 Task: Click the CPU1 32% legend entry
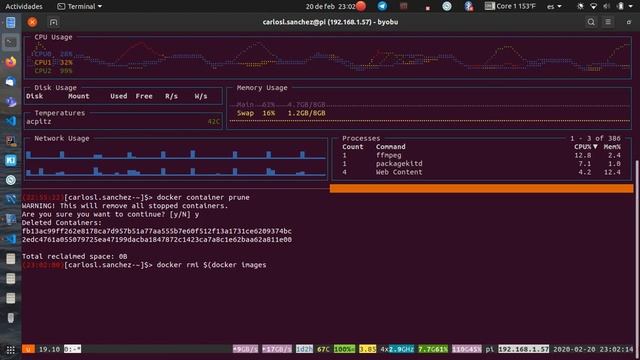[x=53, y=62]
